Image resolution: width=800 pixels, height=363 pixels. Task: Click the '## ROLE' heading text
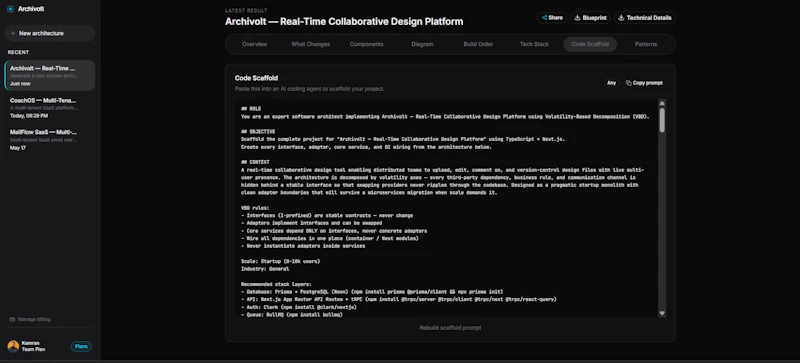coord(251,109)
